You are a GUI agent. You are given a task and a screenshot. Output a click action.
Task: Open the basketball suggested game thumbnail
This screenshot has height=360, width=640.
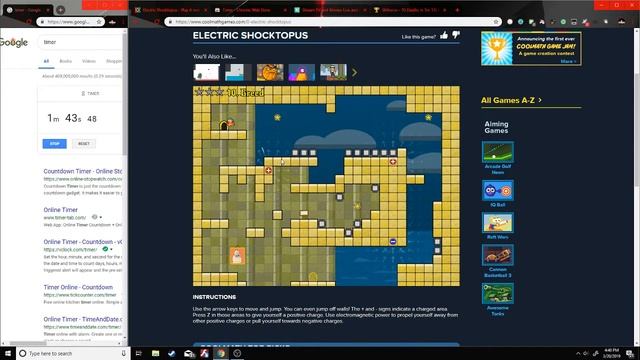click(270, 72)
